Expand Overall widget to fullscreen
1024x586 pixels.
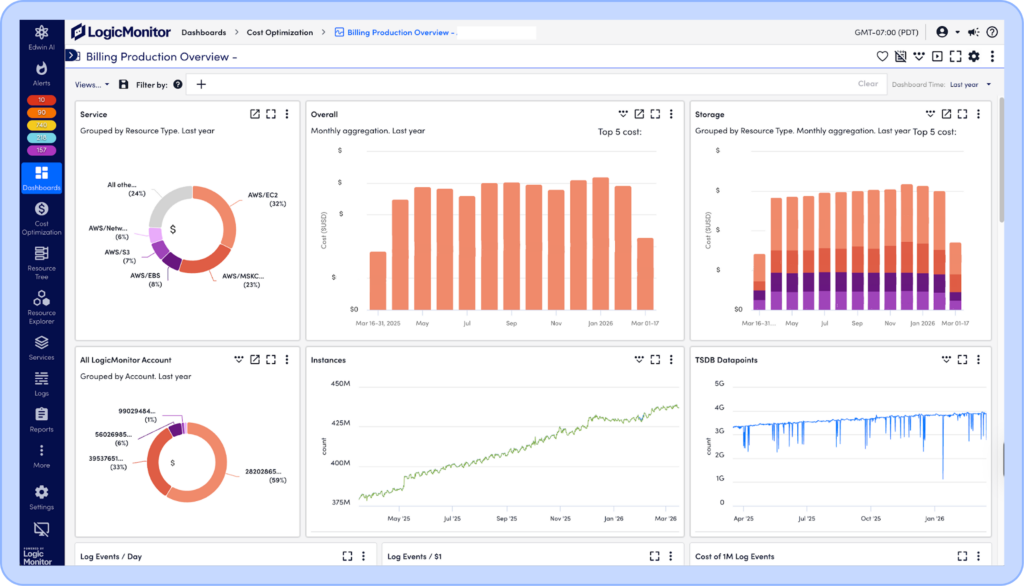[655, 114]
